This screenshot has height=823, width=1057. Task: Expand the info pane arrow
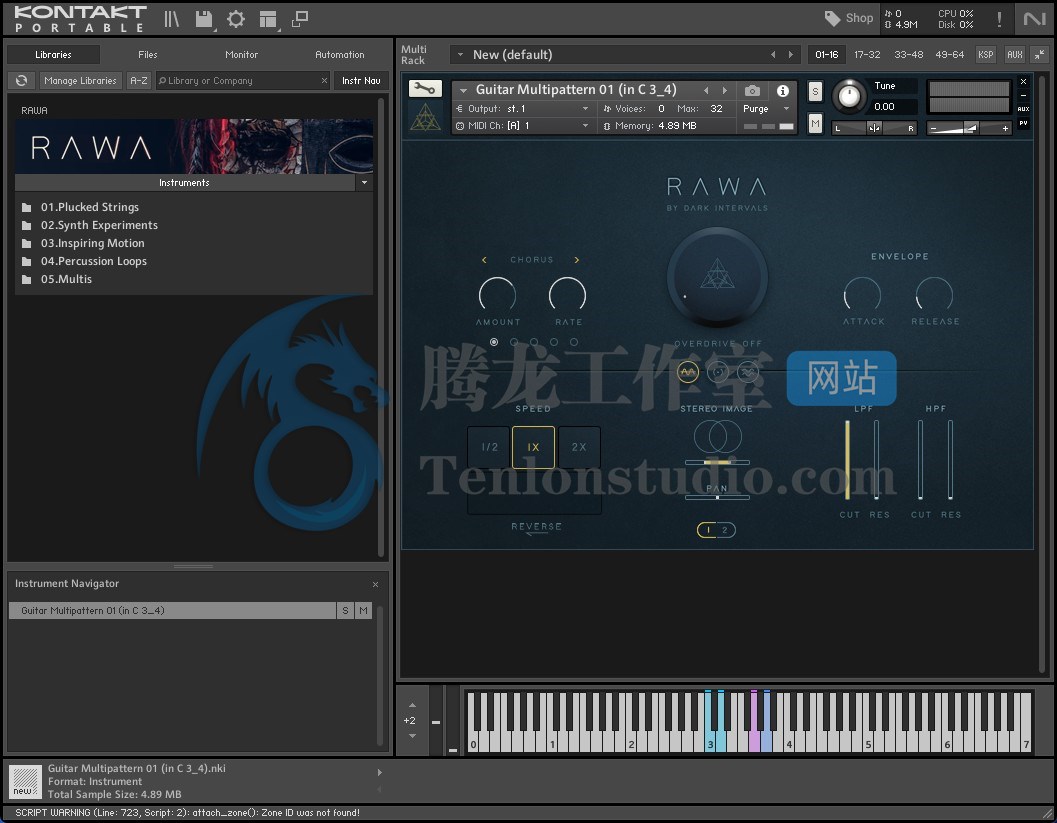(379, 773)
